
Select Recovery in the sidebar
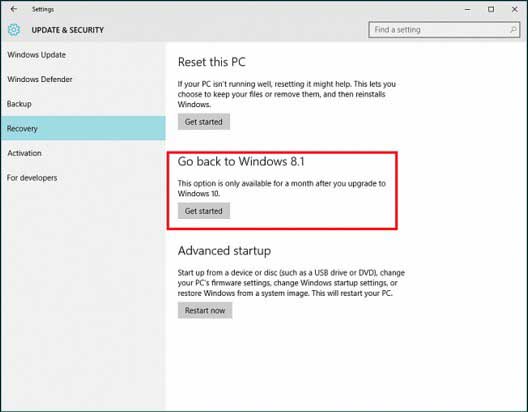(83, 128)
